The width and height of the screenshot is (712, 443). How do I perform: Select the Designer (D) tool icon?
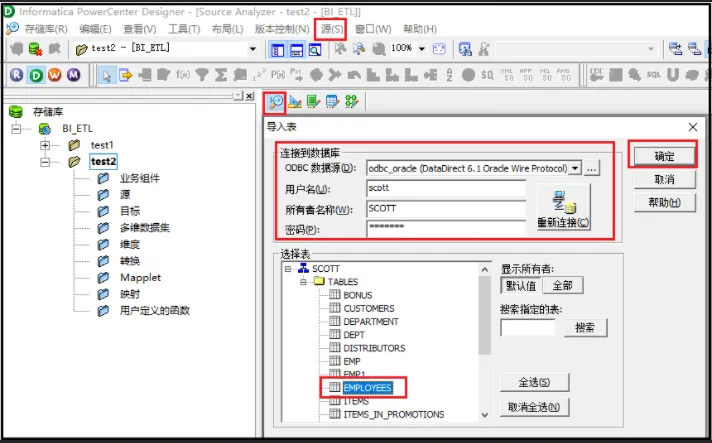35,75
